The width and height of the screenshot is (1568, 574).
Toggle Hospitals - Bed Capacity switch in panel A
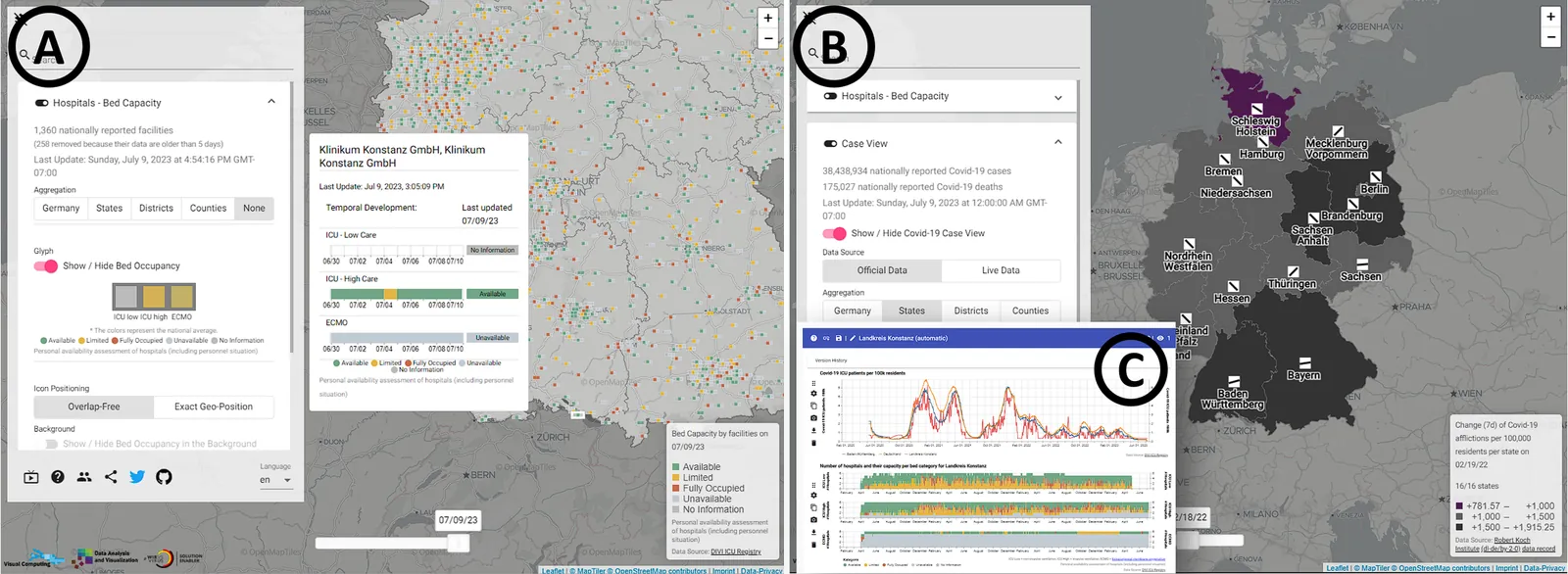(x=42, y=103)
